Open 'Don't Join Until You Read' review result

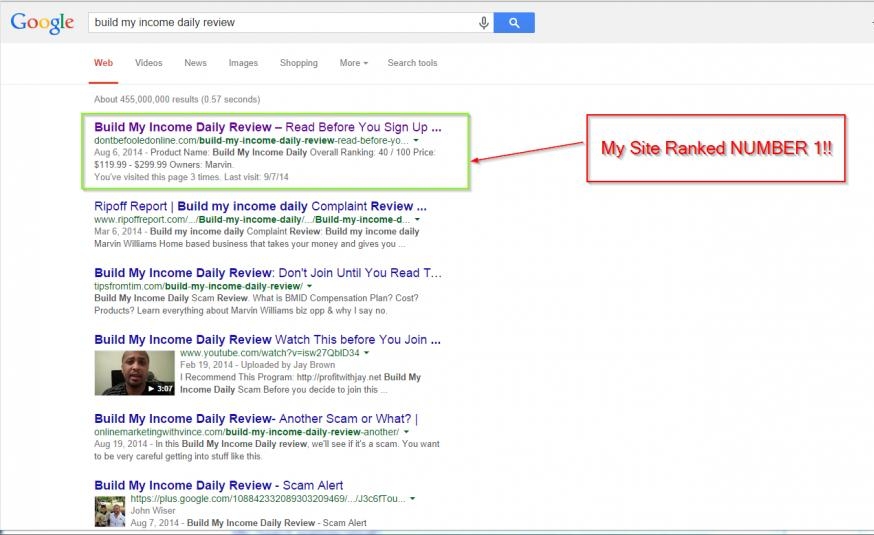268,273
